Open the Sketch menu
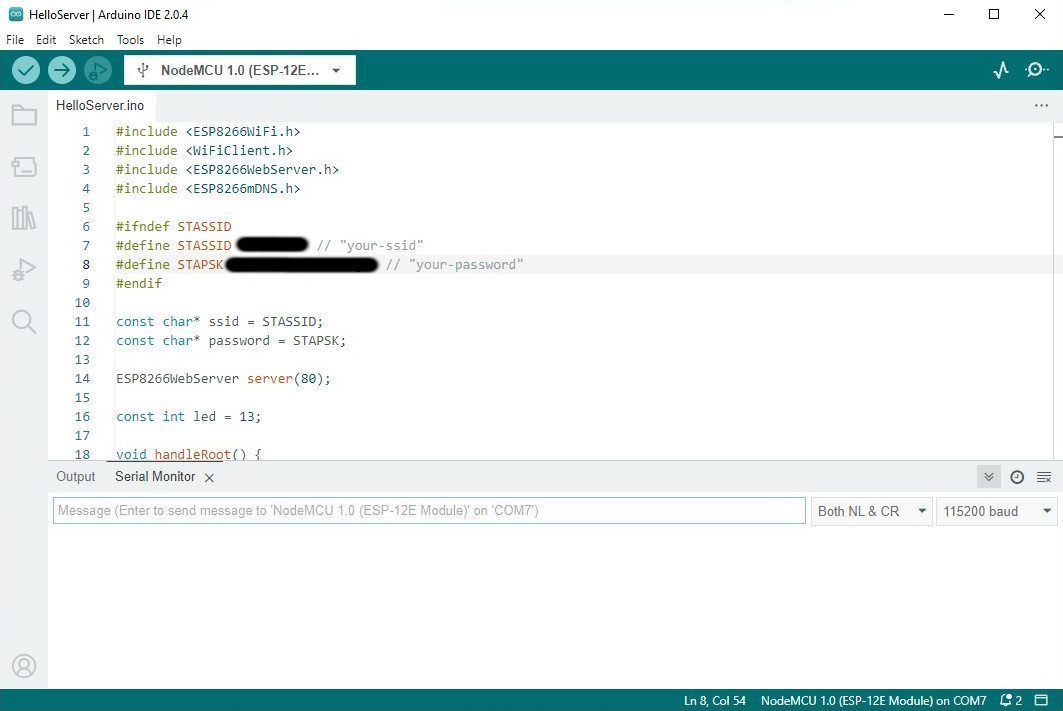The width and height of the screenshot is (1063, 711). pyautogui.click(x=86, y=40)
